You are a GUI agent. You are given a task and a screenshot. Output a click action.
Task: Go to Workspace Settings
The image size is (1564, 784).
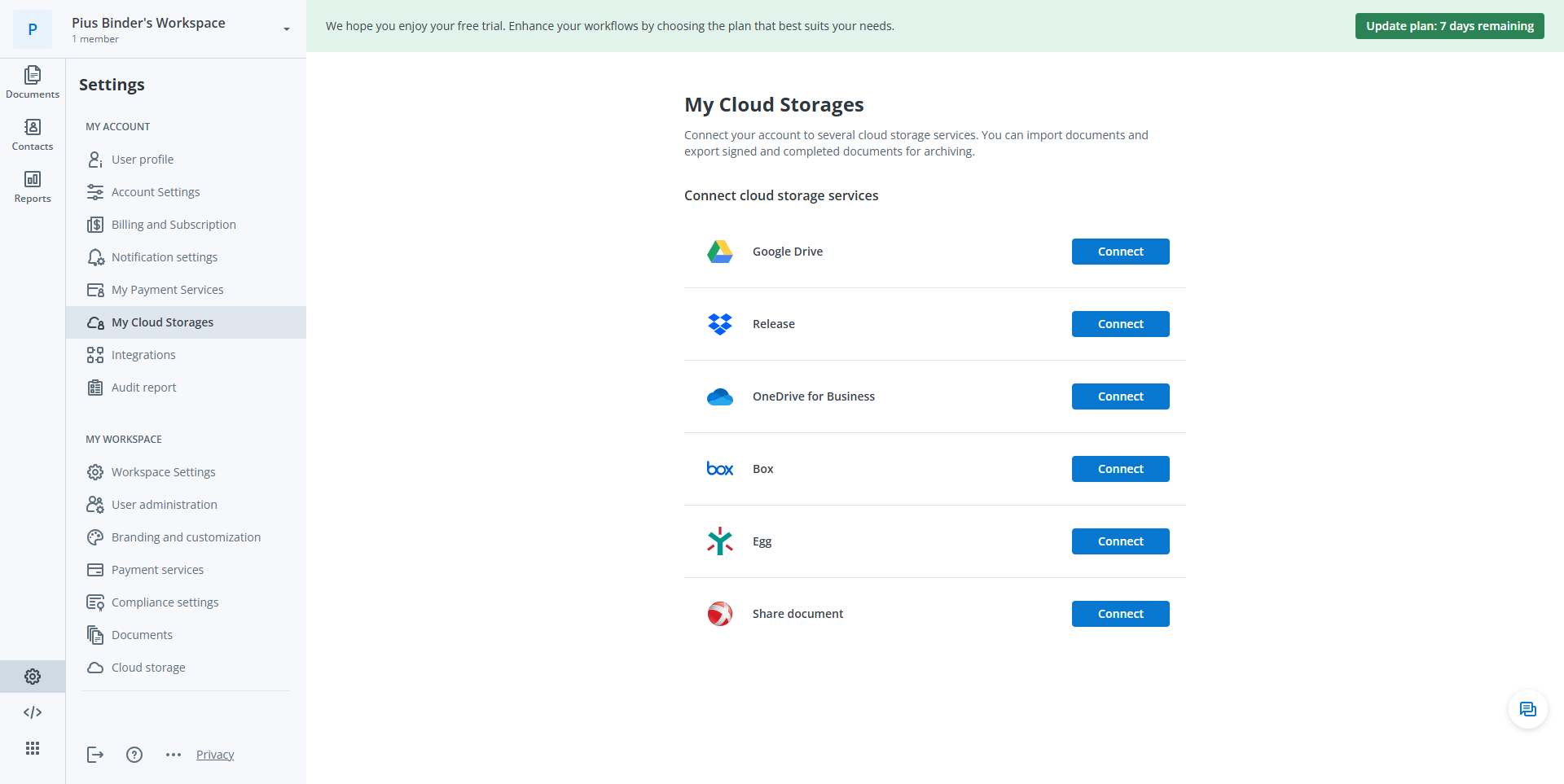(x=163, y=472)
